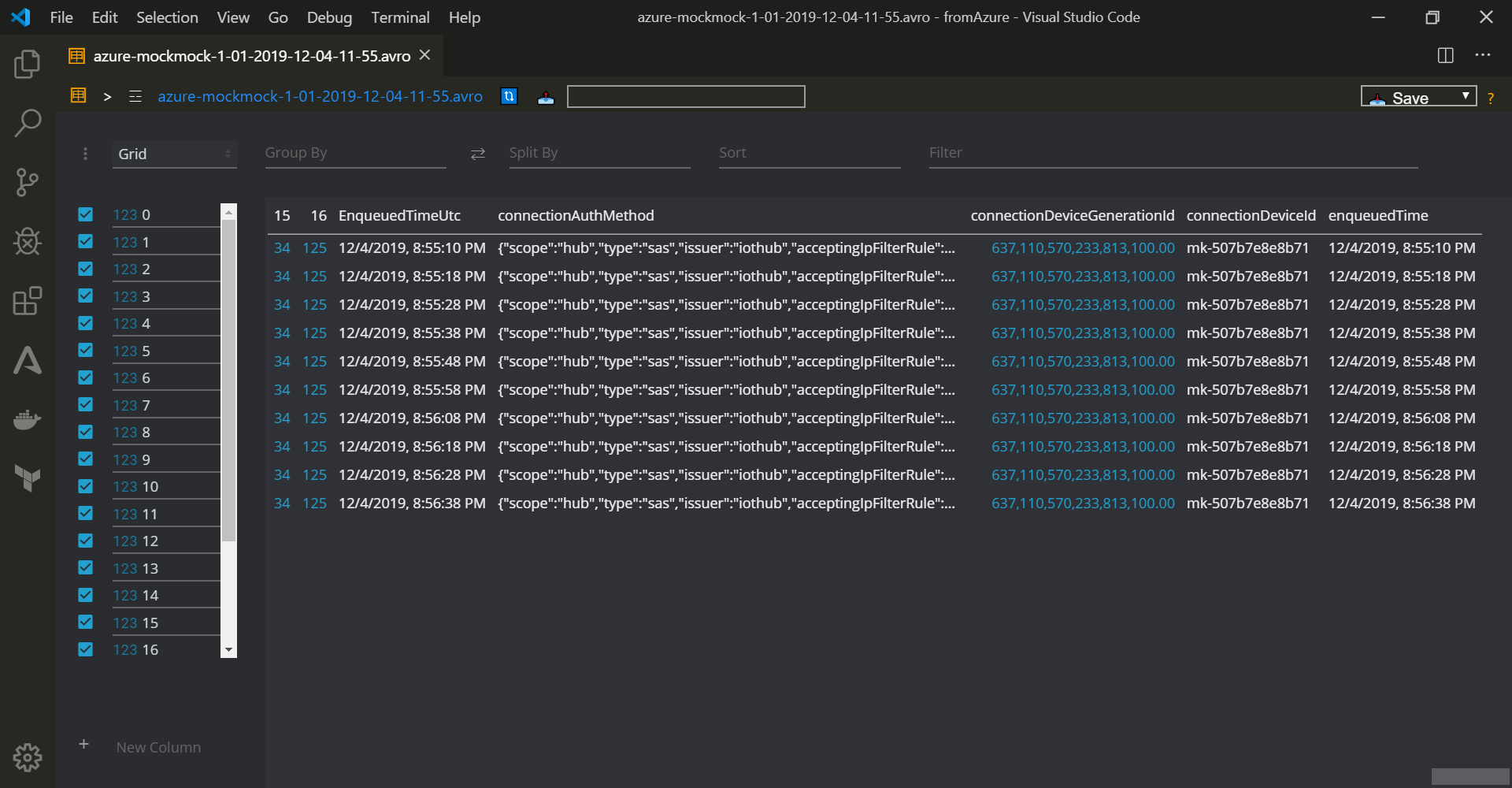Click the transpose arrows beside Group By
1512x788 pixels.
coord(478,154)
